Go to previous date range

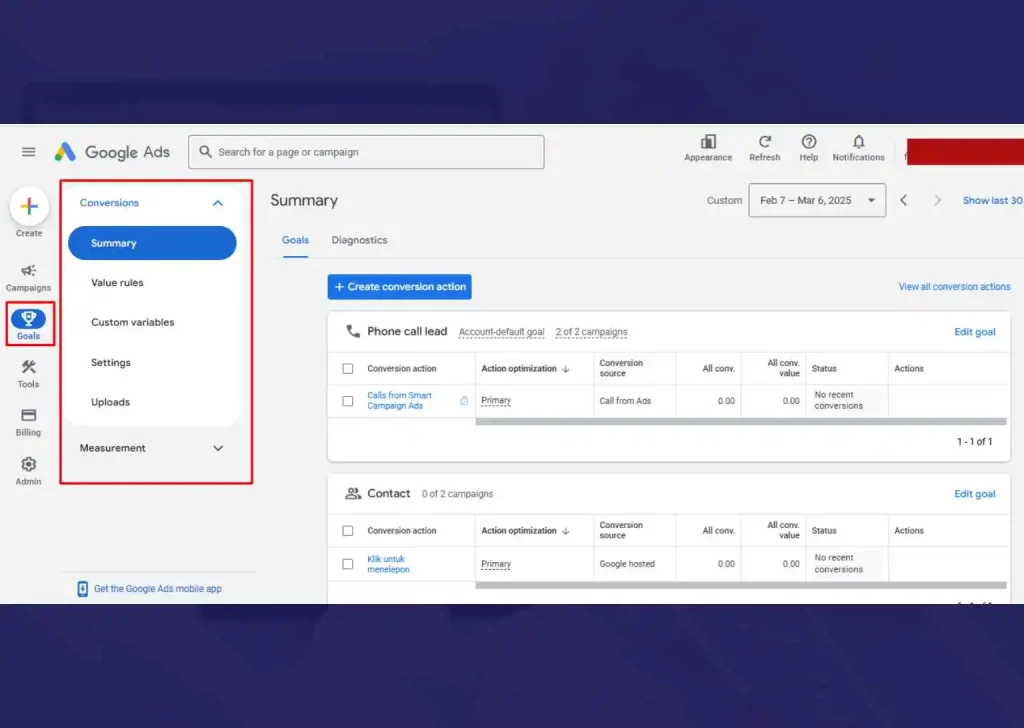(x=904, y=200)
